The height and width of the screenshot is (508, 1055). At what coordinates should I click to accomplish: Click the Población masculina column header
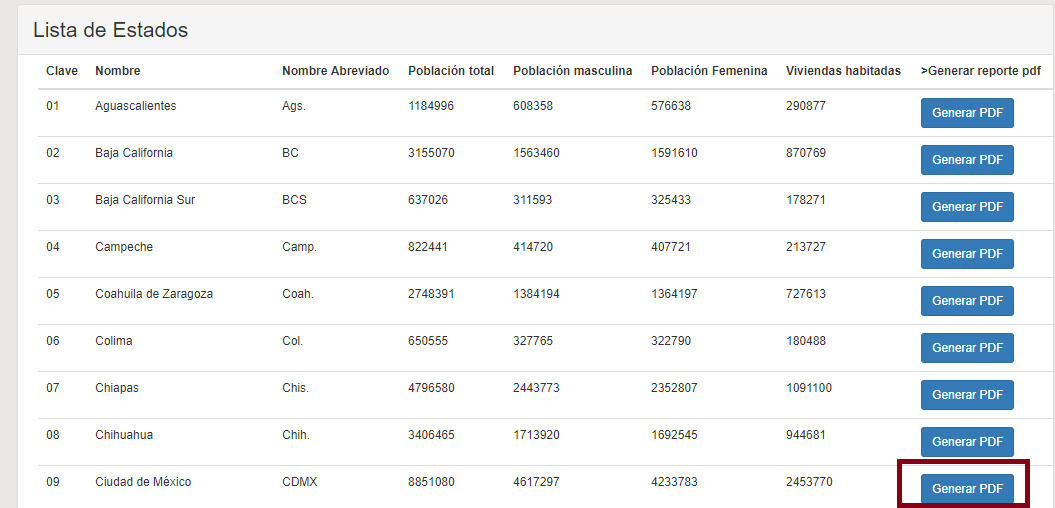point(573,71)
